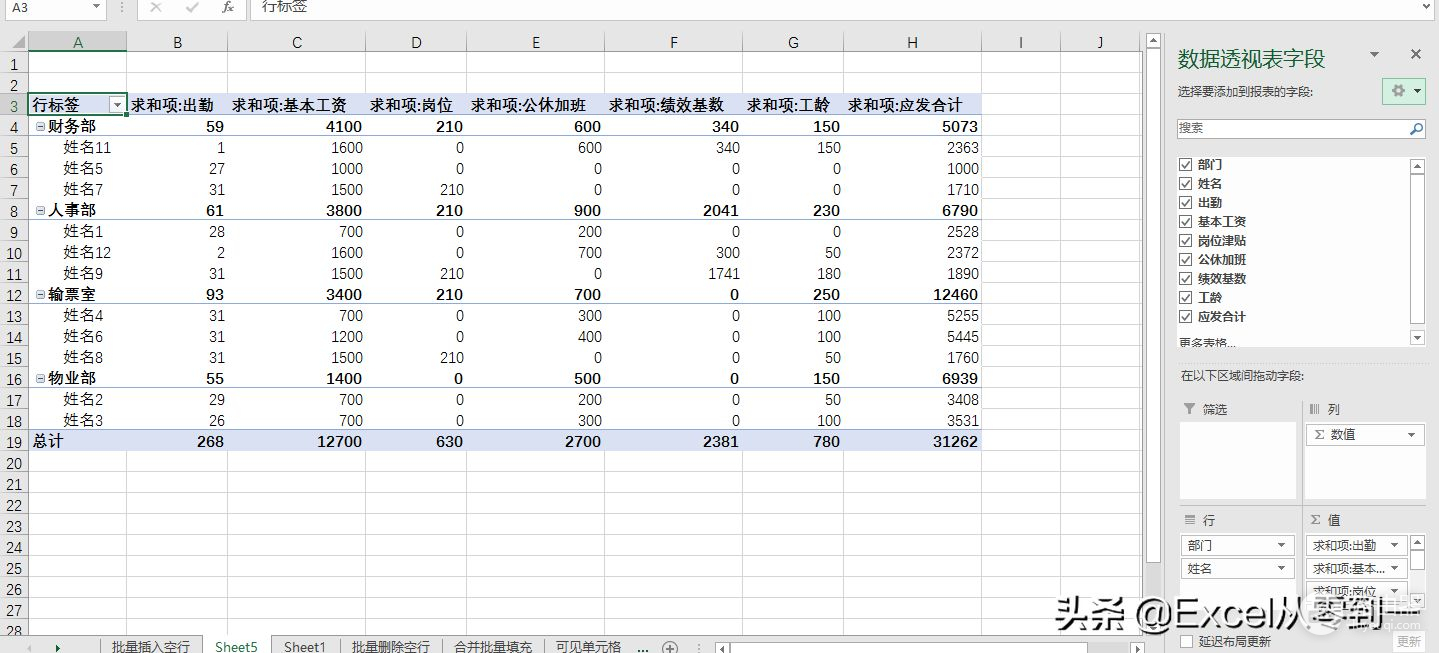The width and height of the screenshot is (1439, 653).
Task: Uncheck the 绩效基数 field checkbox
Action: (x=1185, y=279)
